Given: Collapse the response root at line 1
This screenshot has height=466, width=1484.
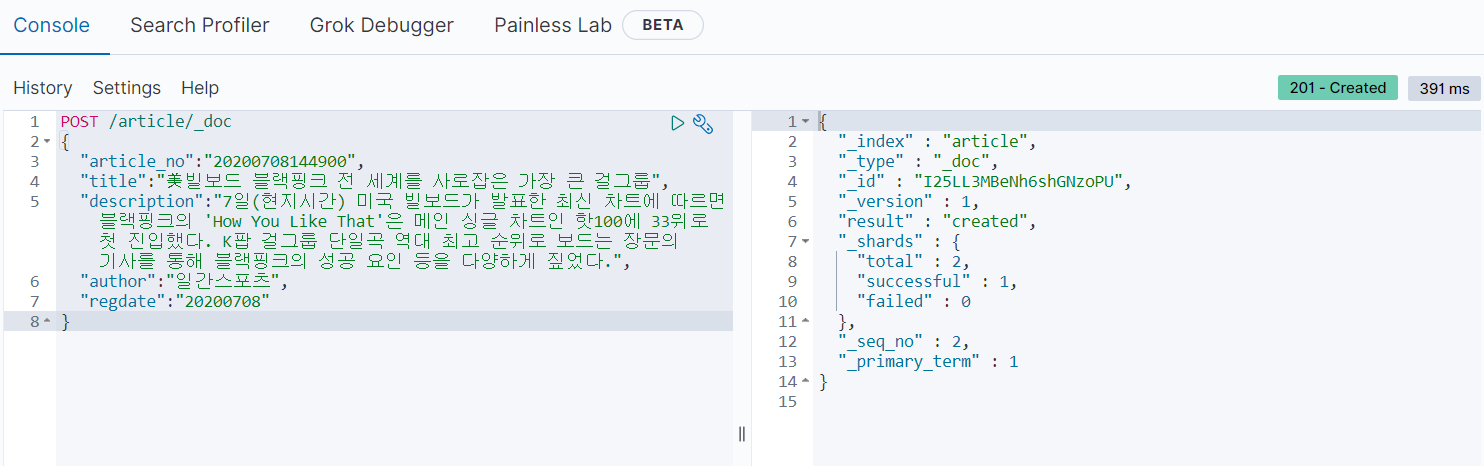Looking at the screenshot, I should point(806,122).
